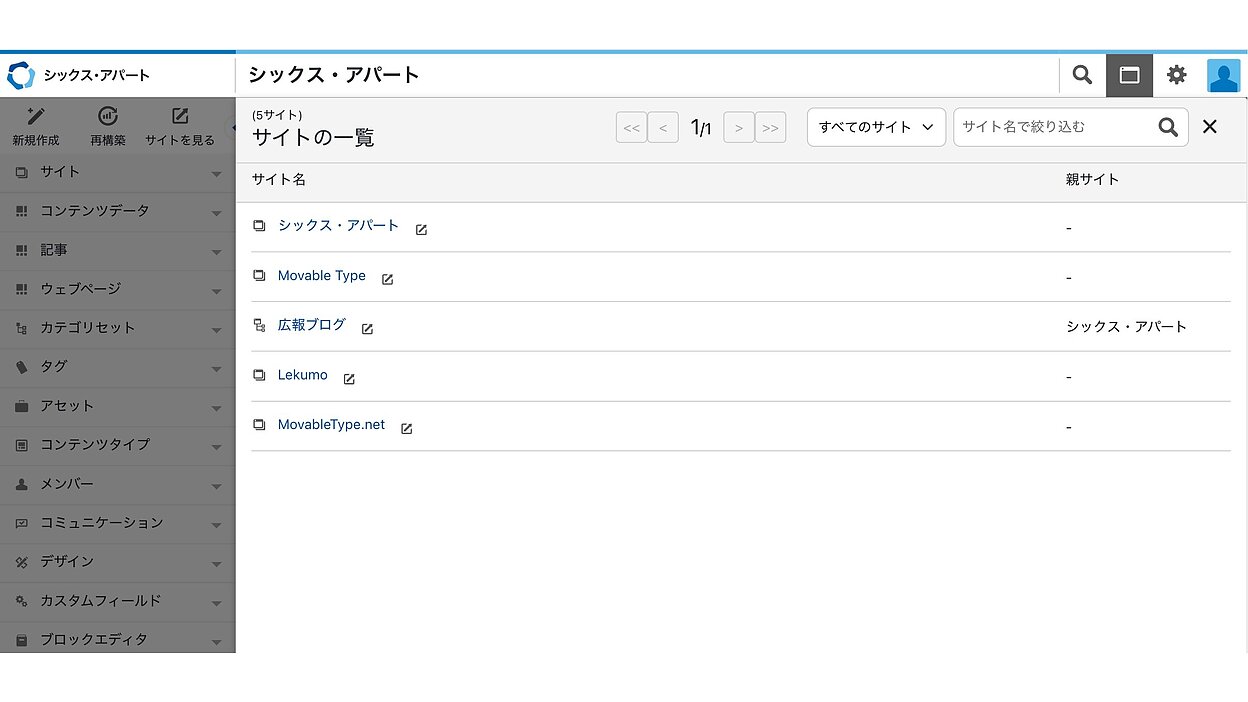The width and height of the screenshot is (1248, 702).
Task: Expand the コンテンツデータ sidebar menu
Action: (117, 211)
